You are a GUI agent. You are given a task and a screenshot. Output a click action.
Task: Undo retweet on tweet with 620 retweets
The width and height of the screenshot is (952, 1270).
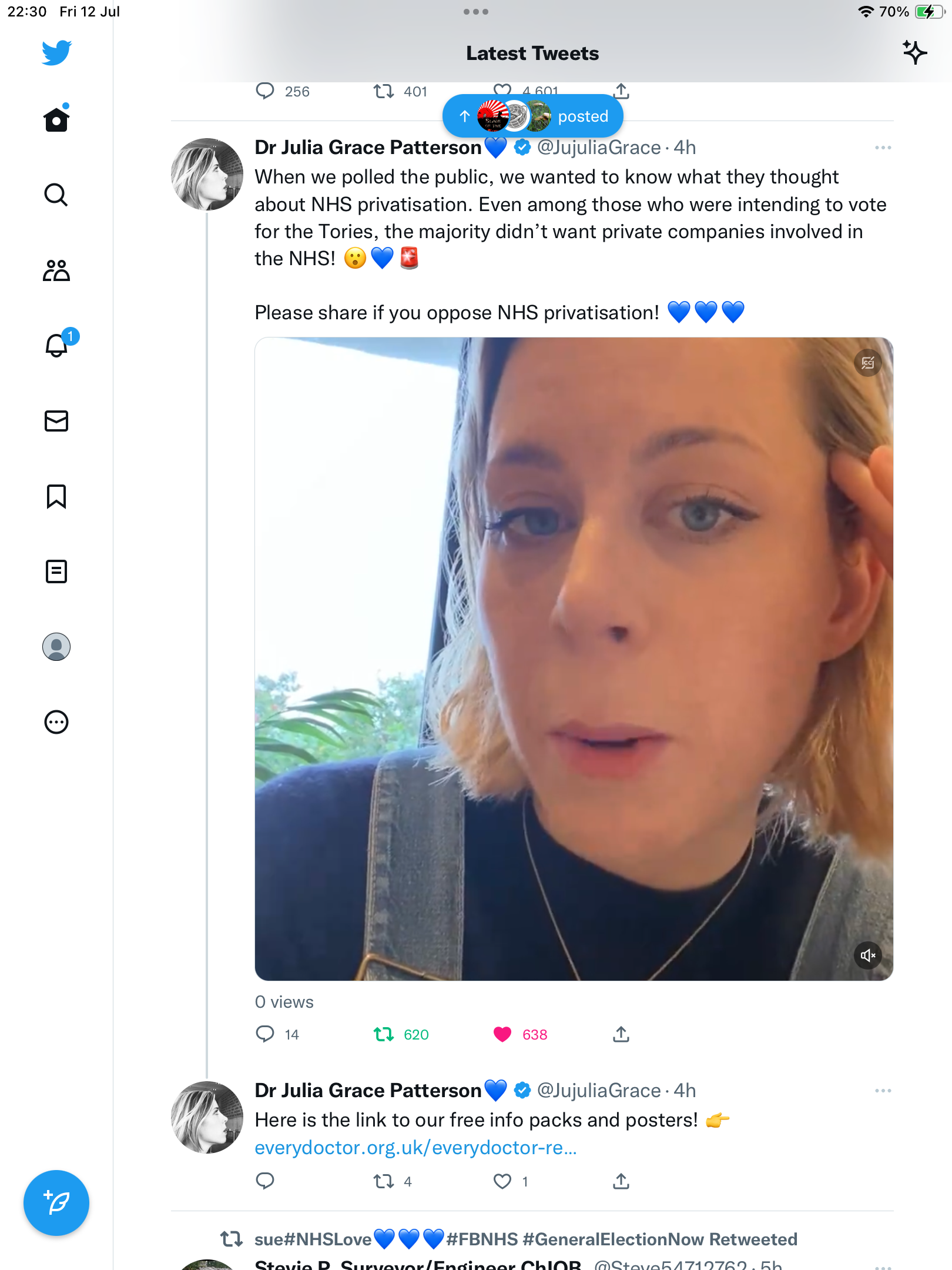[384, 1034]
